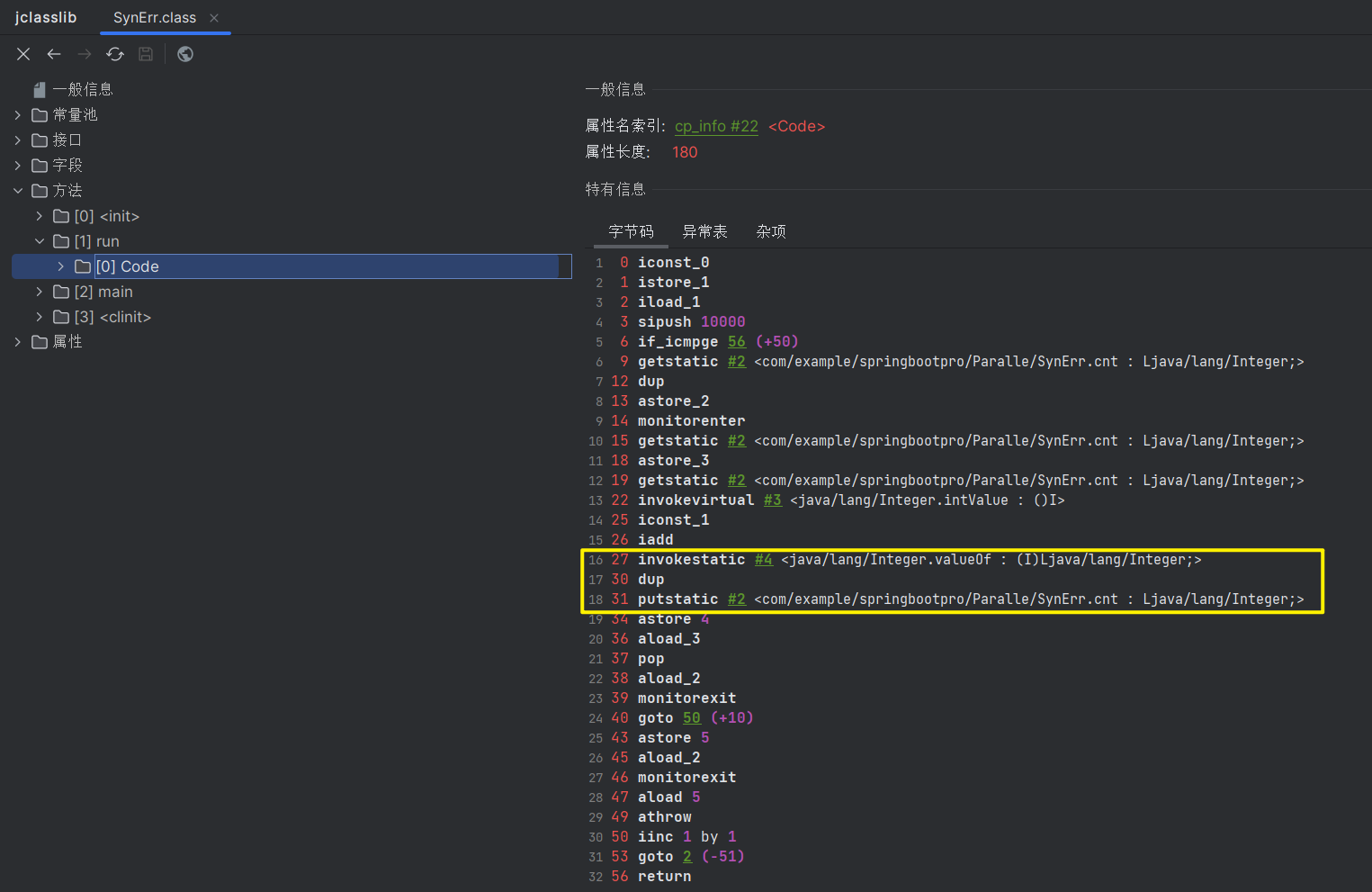Open the 异常表 tab

(x=705, y=231)
